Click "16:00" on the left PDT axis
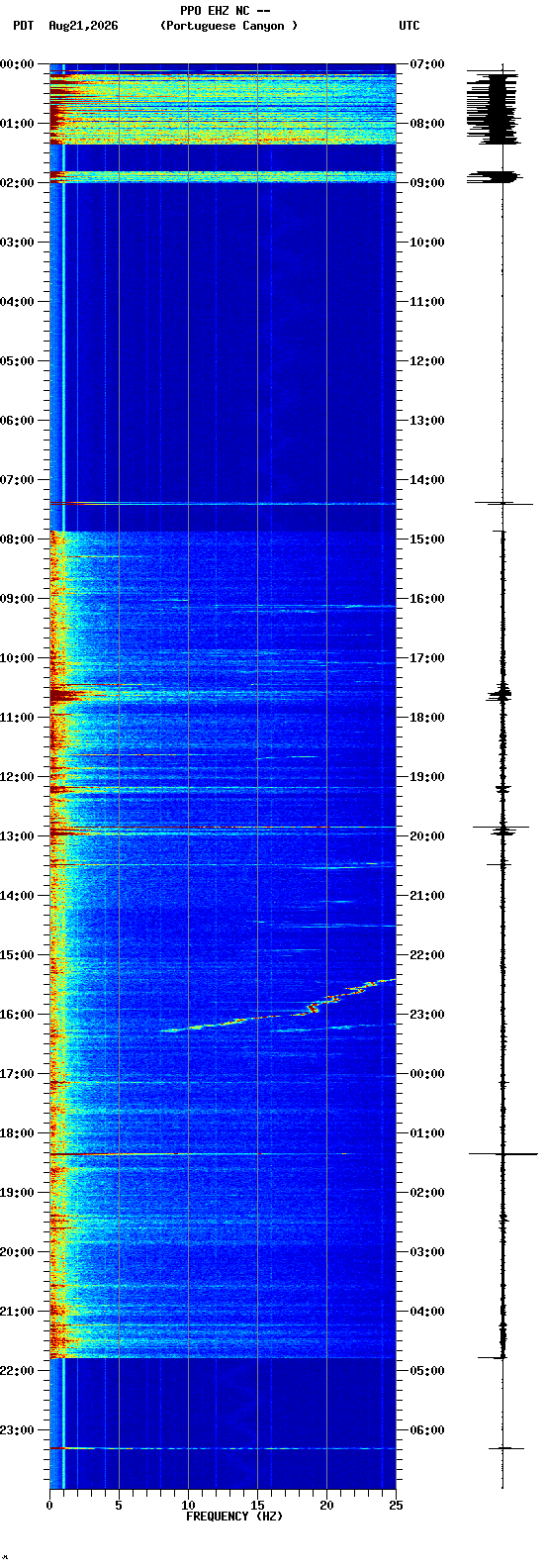 click(17, 1014)
